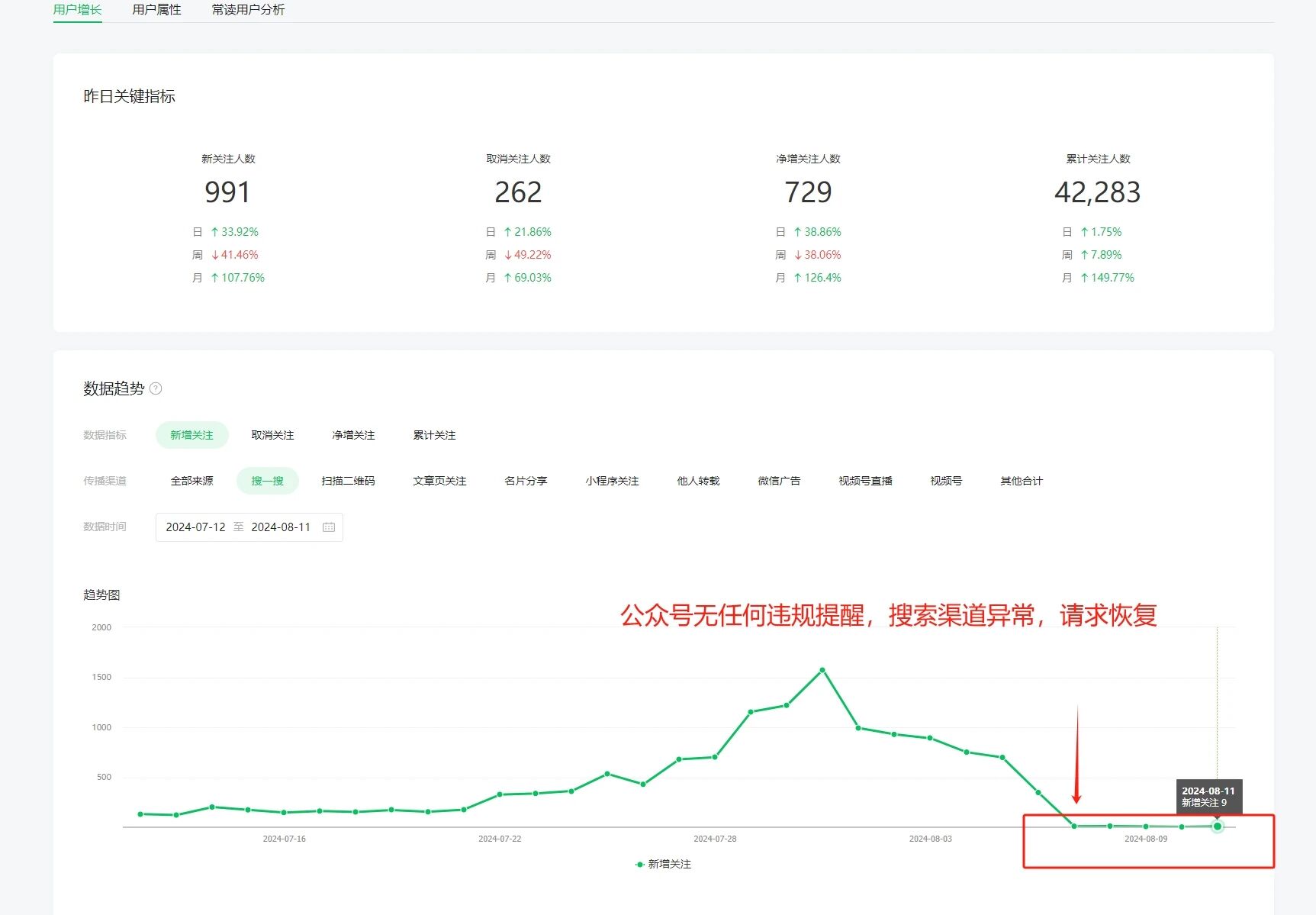This screenshot has height=915, width=1316.
Task: Click the 趋势图 chart title
Action: pos(101,594)
